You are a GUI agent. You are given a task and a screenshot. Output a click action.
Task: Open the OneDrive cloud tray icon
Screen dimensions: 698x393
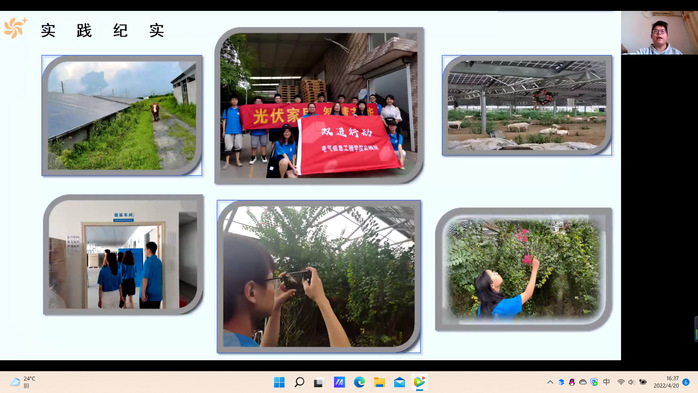583,382
